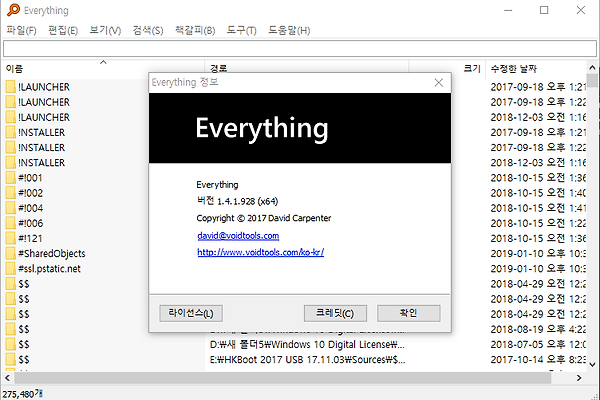Select the #!121 folder icon
The height and width of the screenshot is (400, 600).
click(x=10, y=238)
